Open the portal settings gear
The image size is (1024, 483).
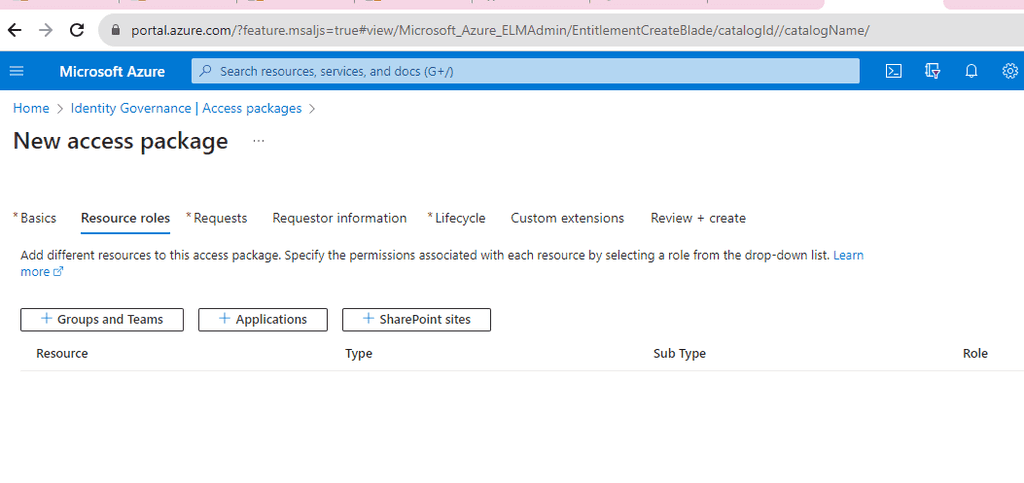click(x=1010, y=71)
